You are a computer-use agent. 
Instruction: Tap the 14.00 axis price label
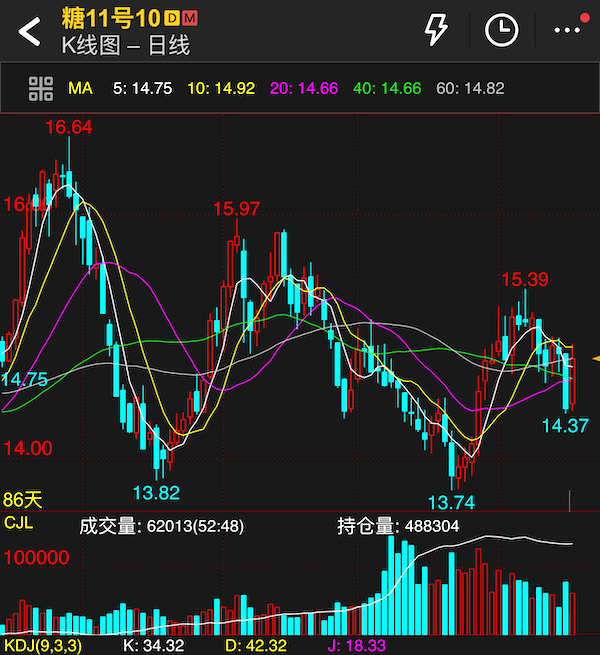(x=28, y=449)
